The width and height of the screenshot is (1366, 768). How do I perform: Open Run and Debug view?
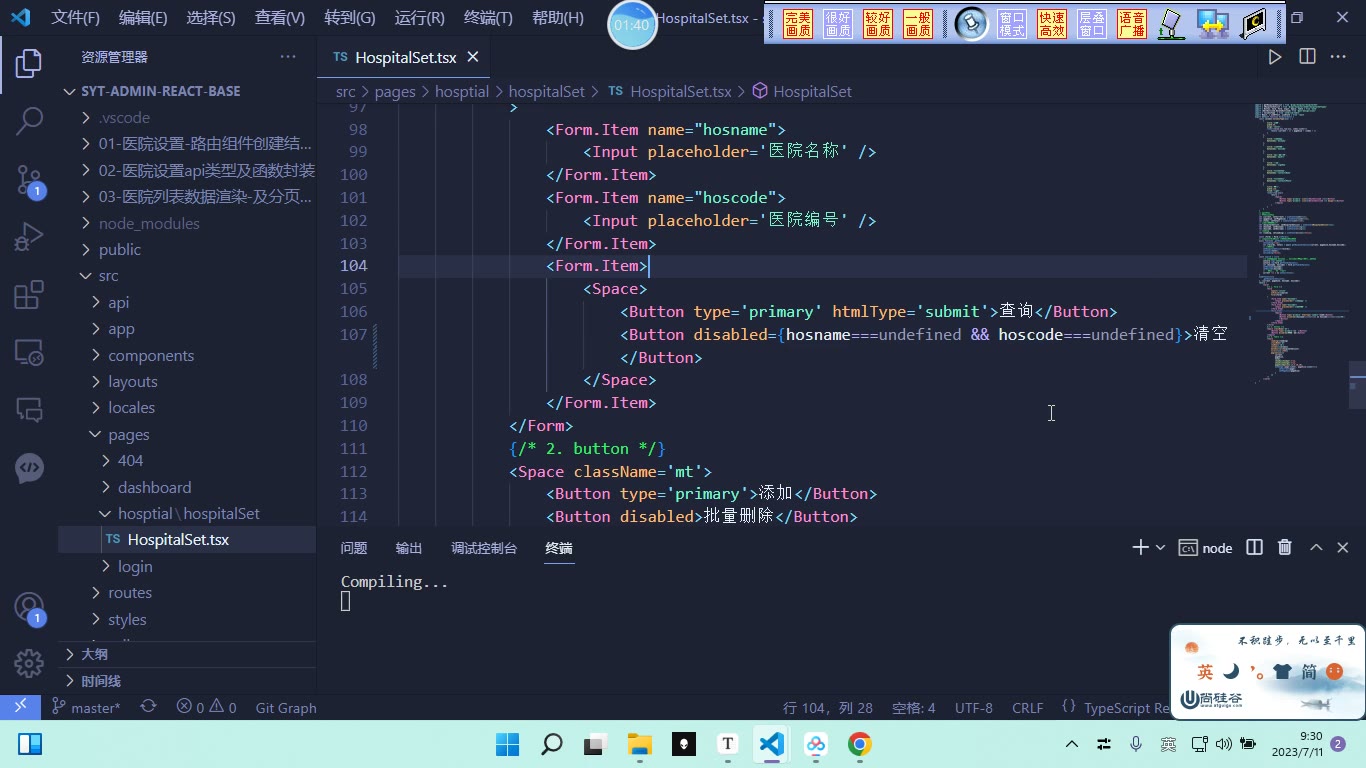(28, 237)
